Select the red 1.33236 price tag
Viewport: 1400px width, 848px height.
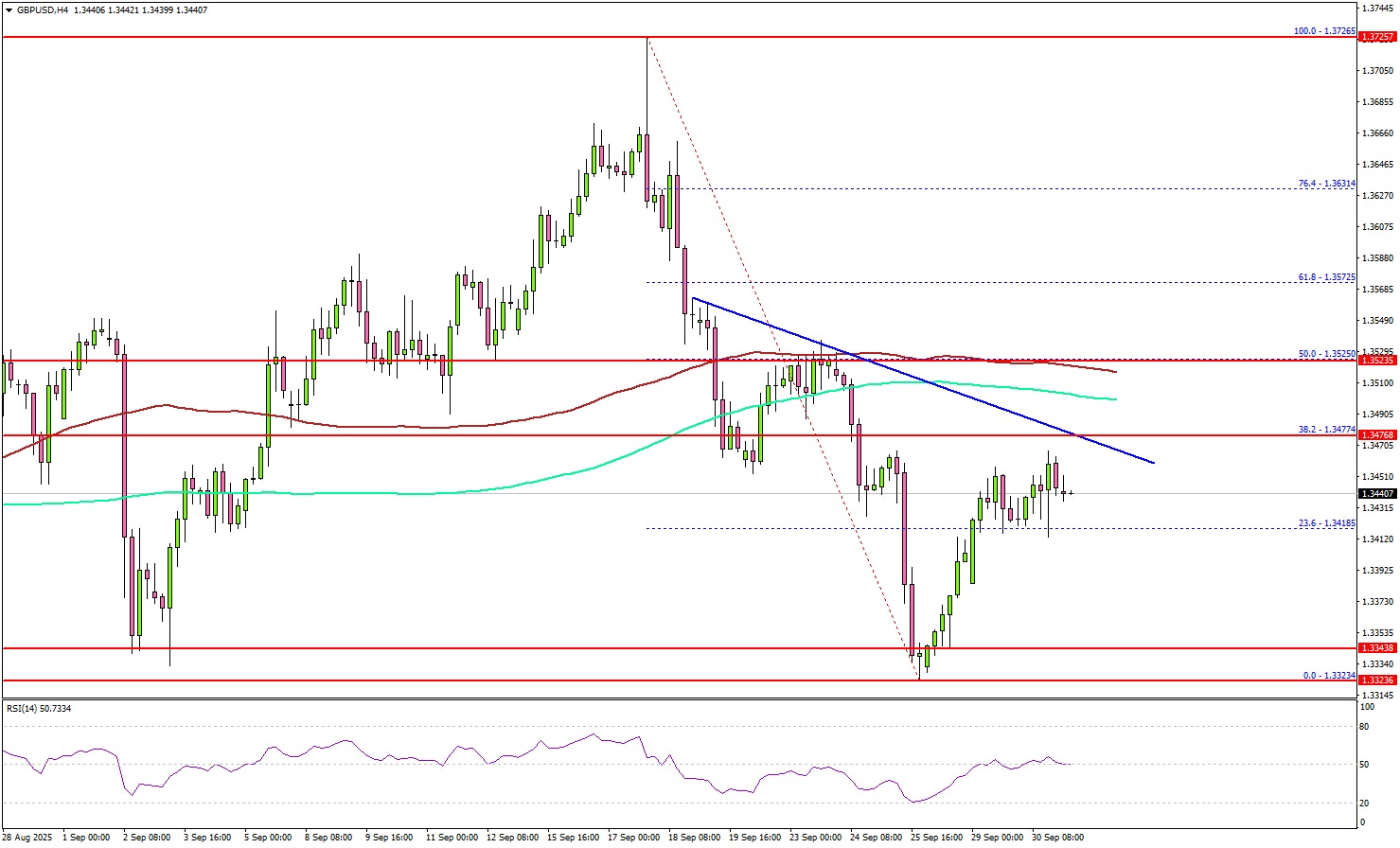(x=1376, y=680)
